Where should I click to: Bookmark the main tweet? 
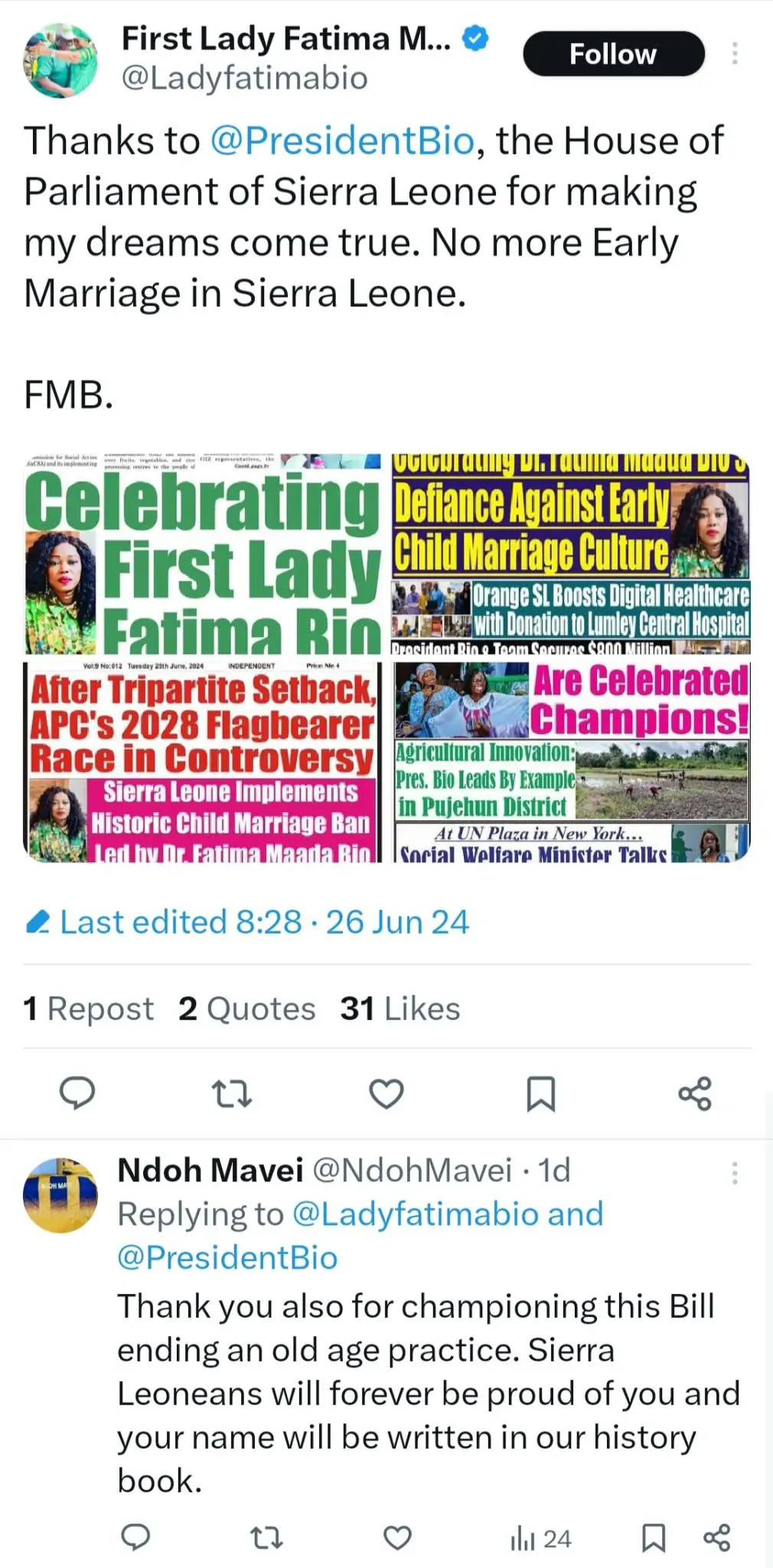tap(540, 1093)
